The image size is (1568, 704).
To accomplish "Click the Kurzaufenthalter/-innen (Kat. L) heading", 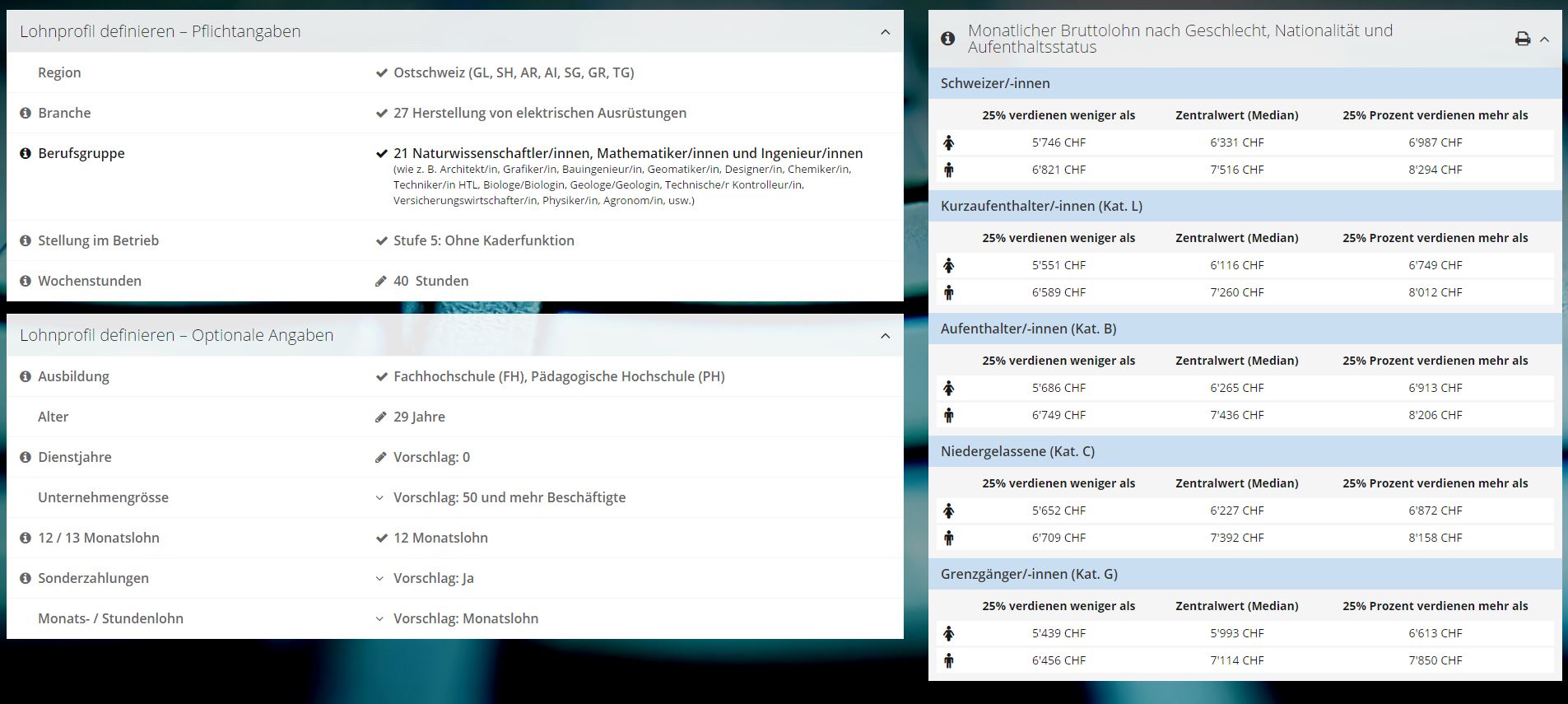I will tap(1041, 206).
